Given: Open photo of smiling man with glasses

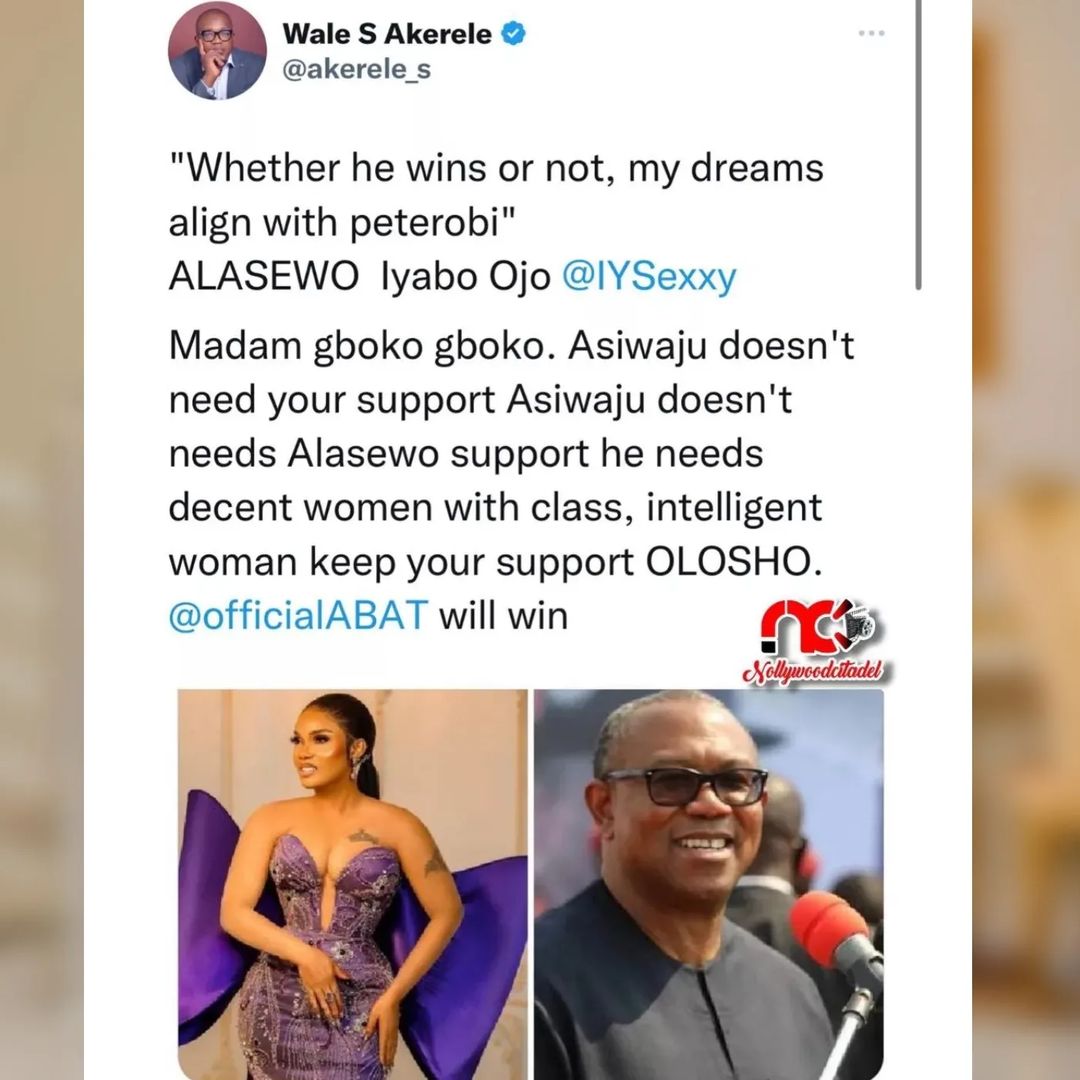Looking at the screenshot, I should pyautogui.click(x=709, y=884).
